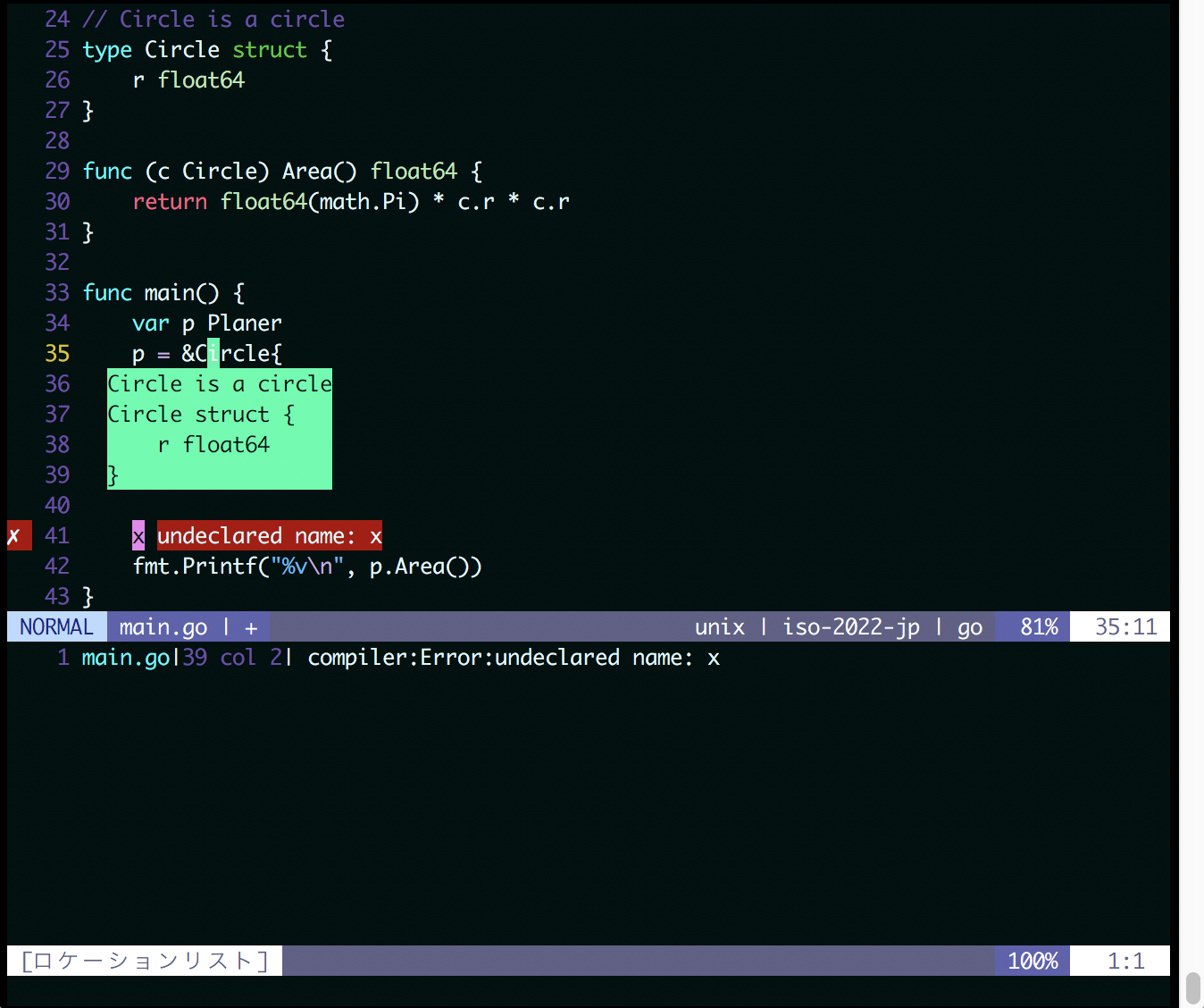Click the iso-2022-jp encoding indicator
Screen dimensions: 1204x1008
coord(851,626)
